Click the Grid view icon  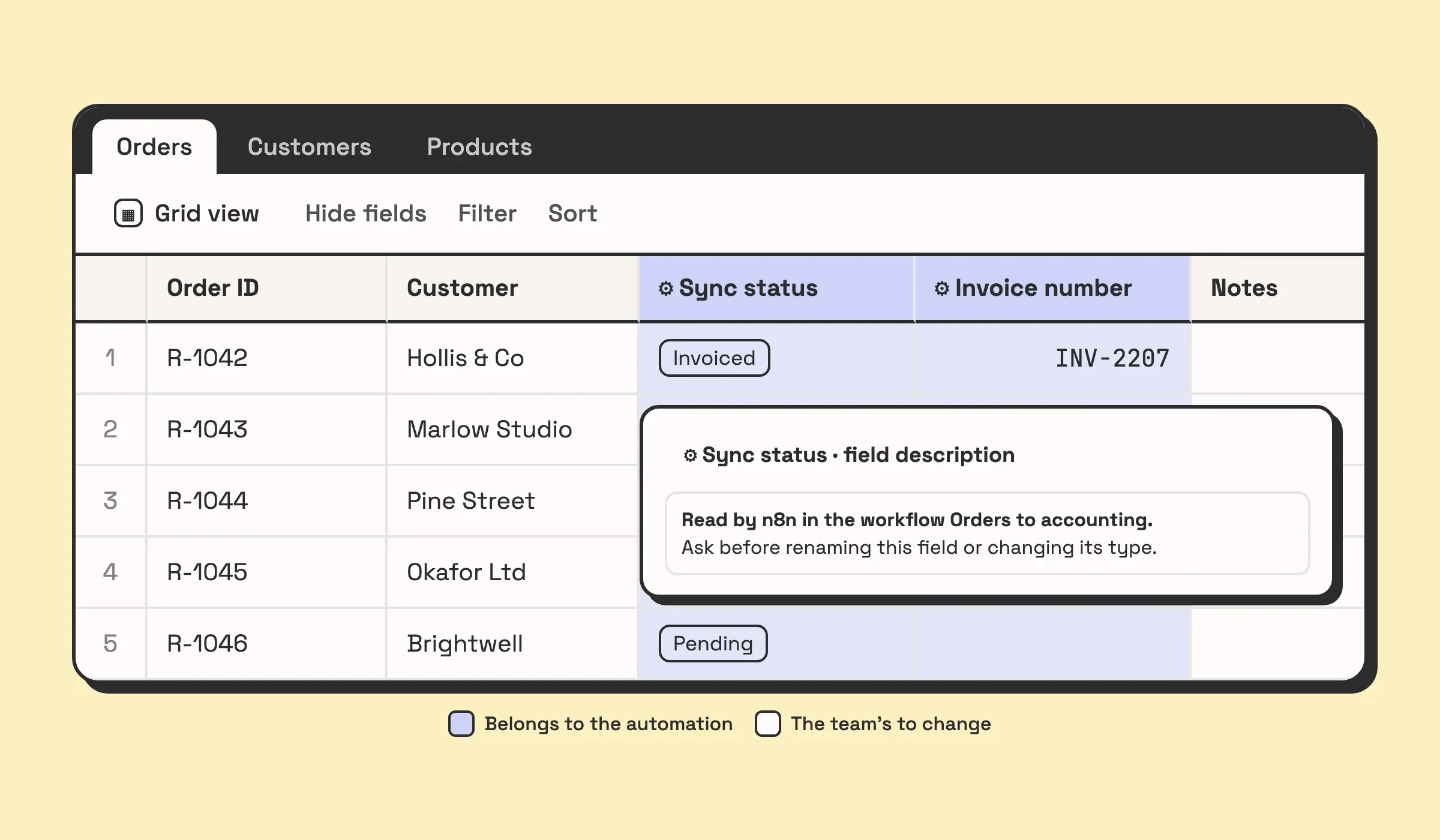click(x=128, y=214)
